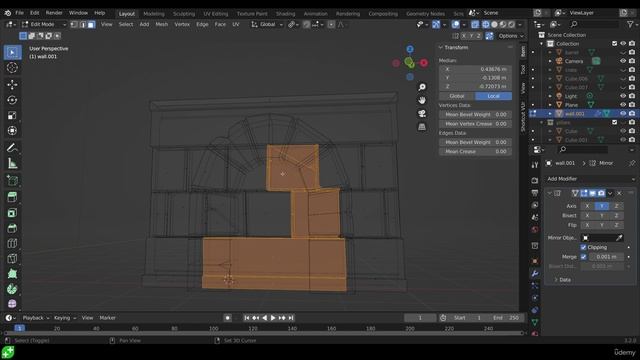Image resolution: width=640 pixels, height=360 pixels.
Task: Remove the Mirror modifier with X button
Action: click(x=619, y=193)
